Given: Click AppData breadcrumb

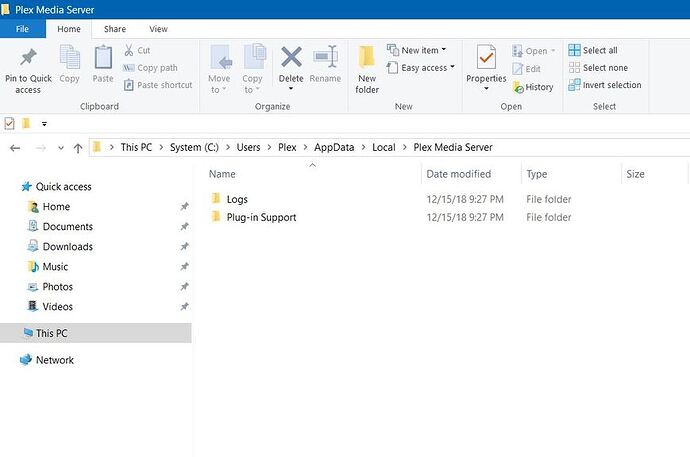Looking at the screenshot, I should click(x=334, y=147).
